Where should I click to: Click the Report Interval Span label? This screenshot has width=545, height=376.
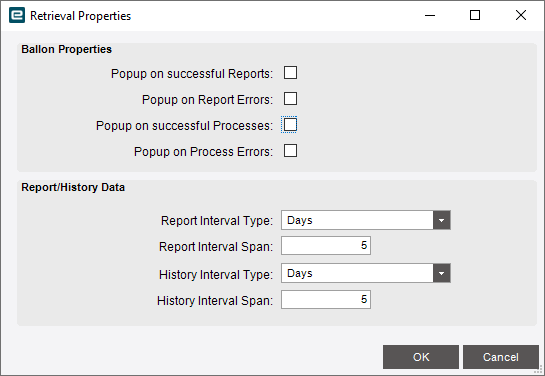[x=216, y=247]
